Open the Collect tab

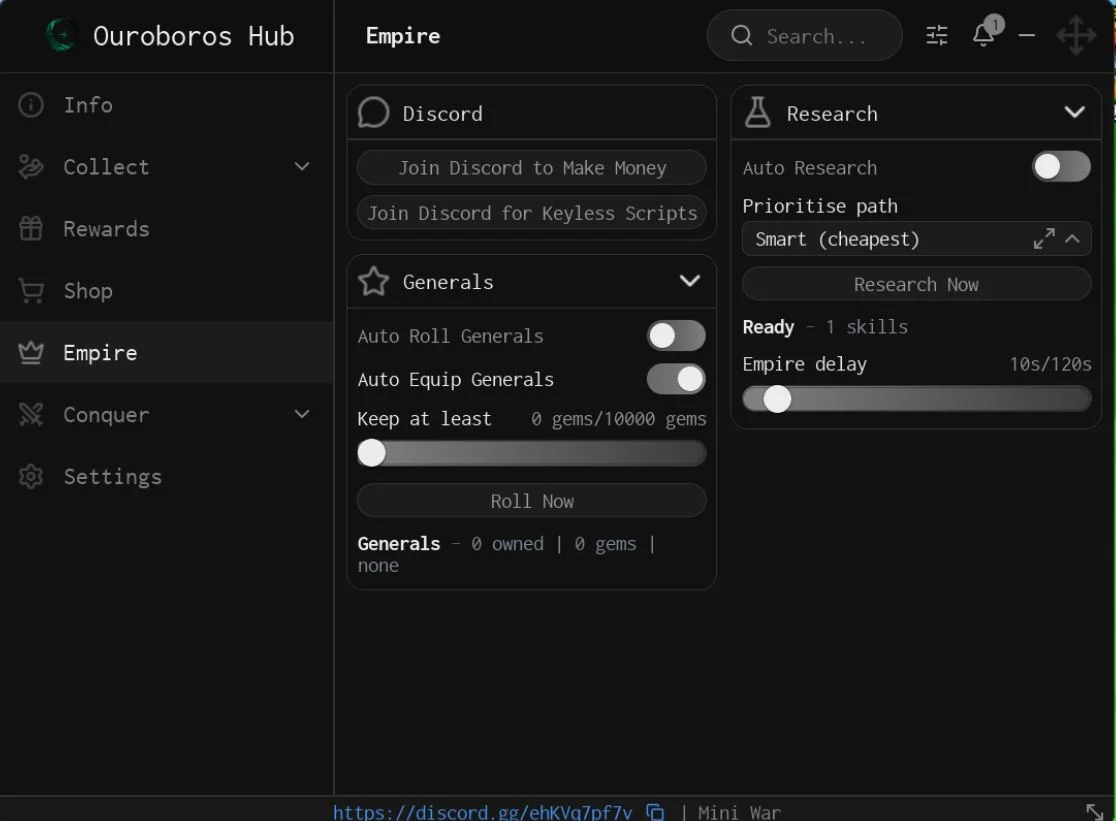point(167,166)
